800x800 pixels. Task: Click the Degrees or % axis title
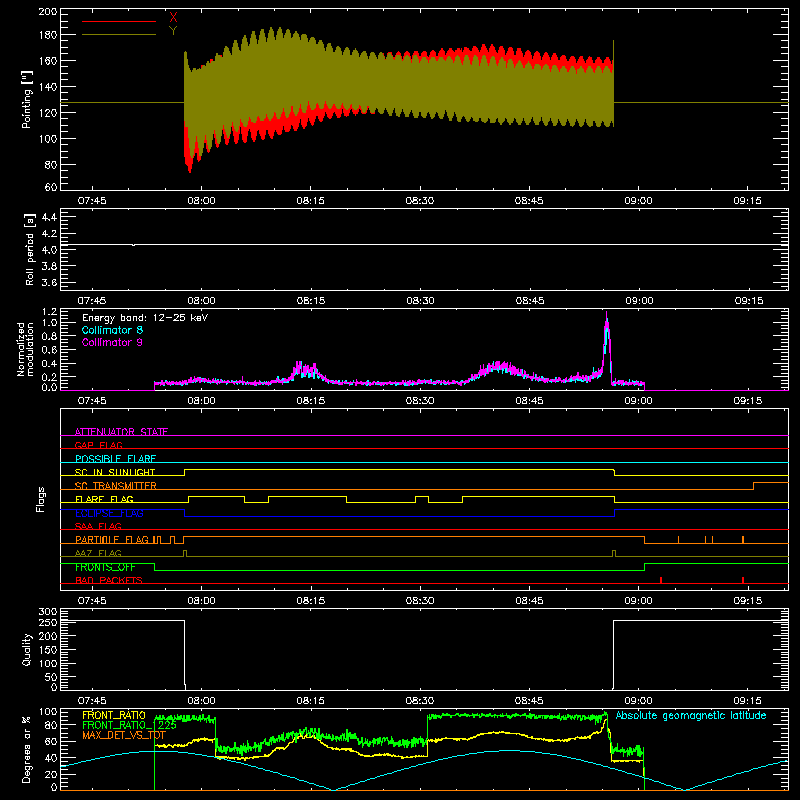[27, 749]
